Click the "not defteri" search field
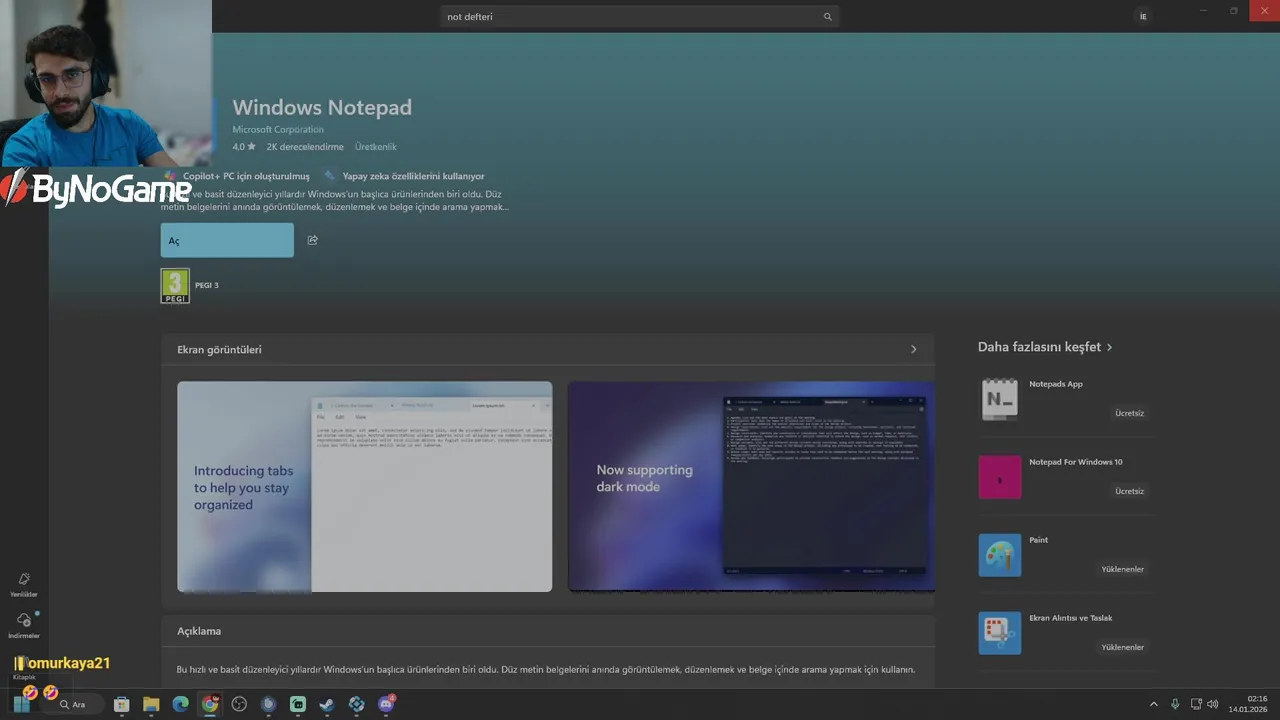Viewport: 1280px width, 720px height. tap(640, 17)
